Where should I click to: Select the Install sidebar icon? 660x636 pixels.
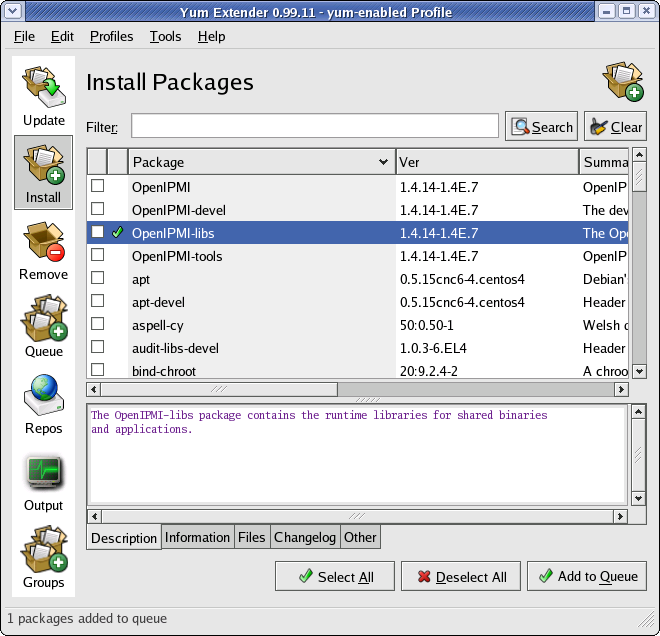pos(43,173)
